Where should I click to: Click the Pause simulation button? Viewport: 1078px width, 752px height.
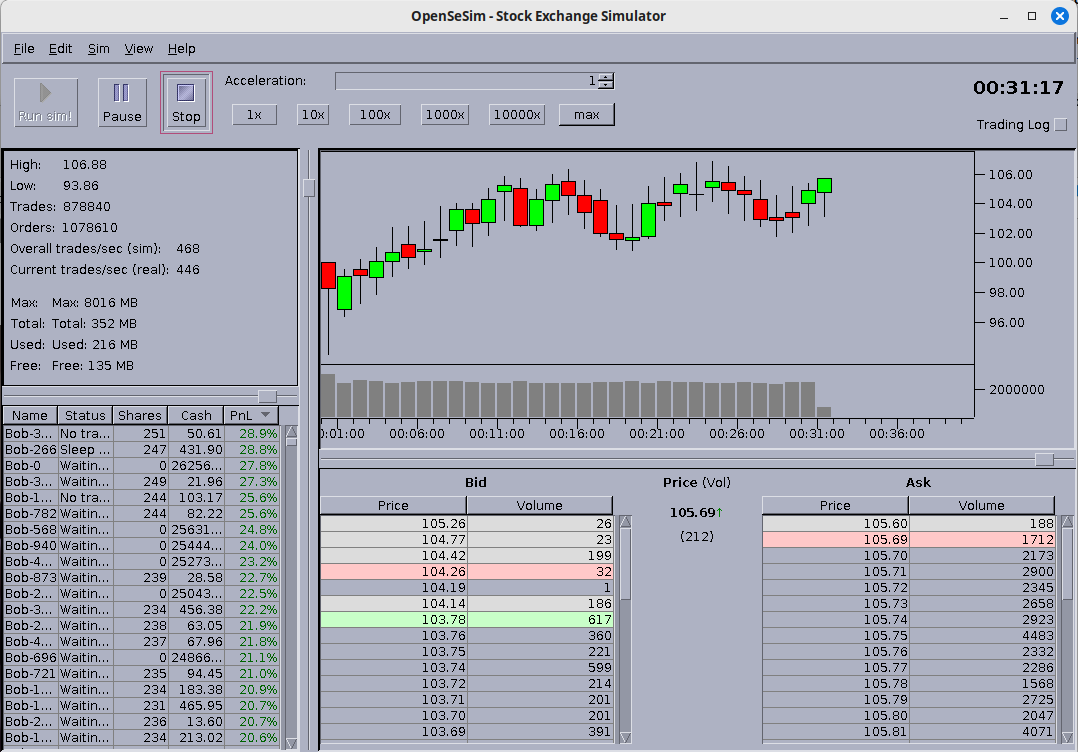[122, 102]
